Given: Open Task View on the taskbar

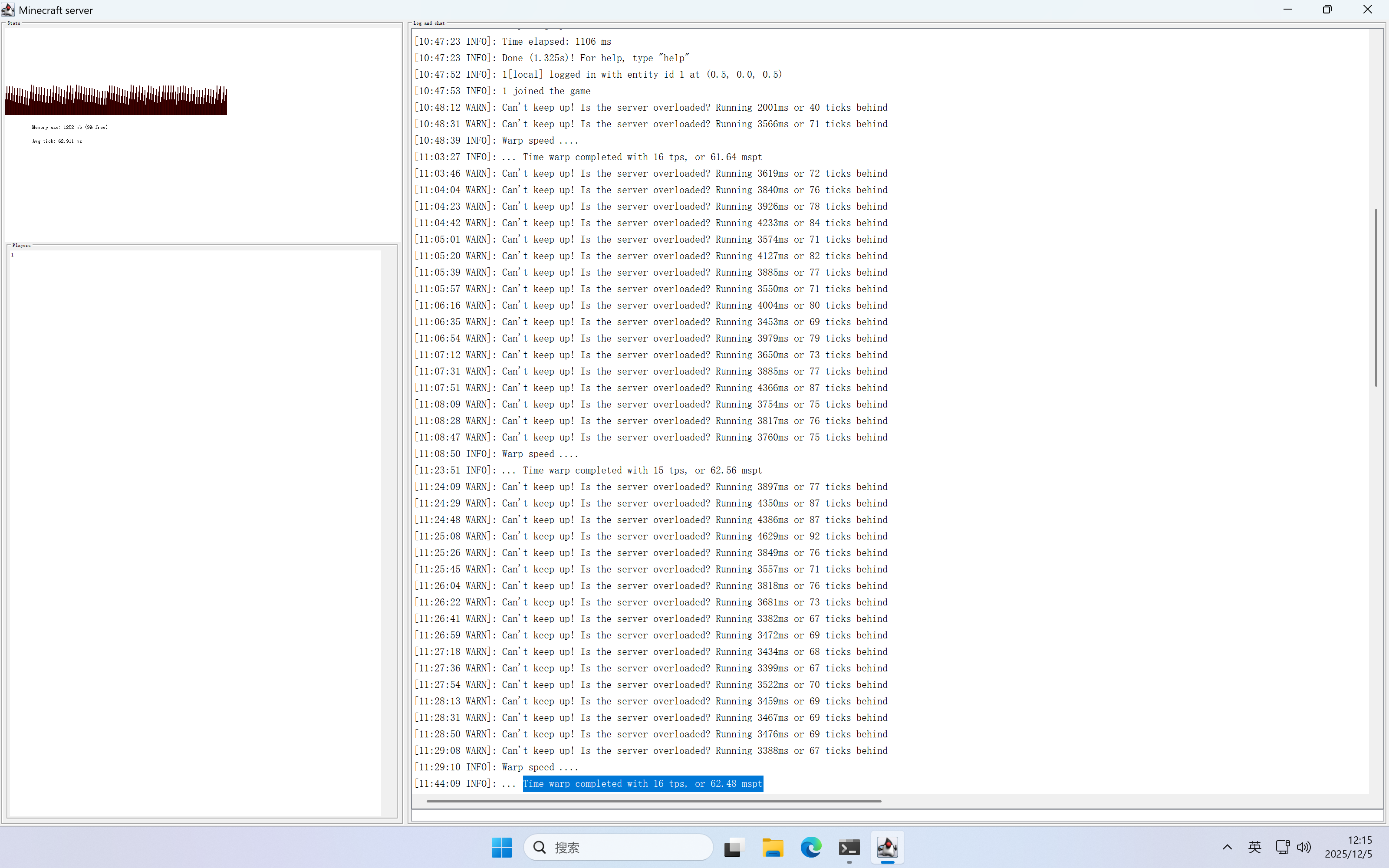Looking at the screenshot, I should point(734,847).
